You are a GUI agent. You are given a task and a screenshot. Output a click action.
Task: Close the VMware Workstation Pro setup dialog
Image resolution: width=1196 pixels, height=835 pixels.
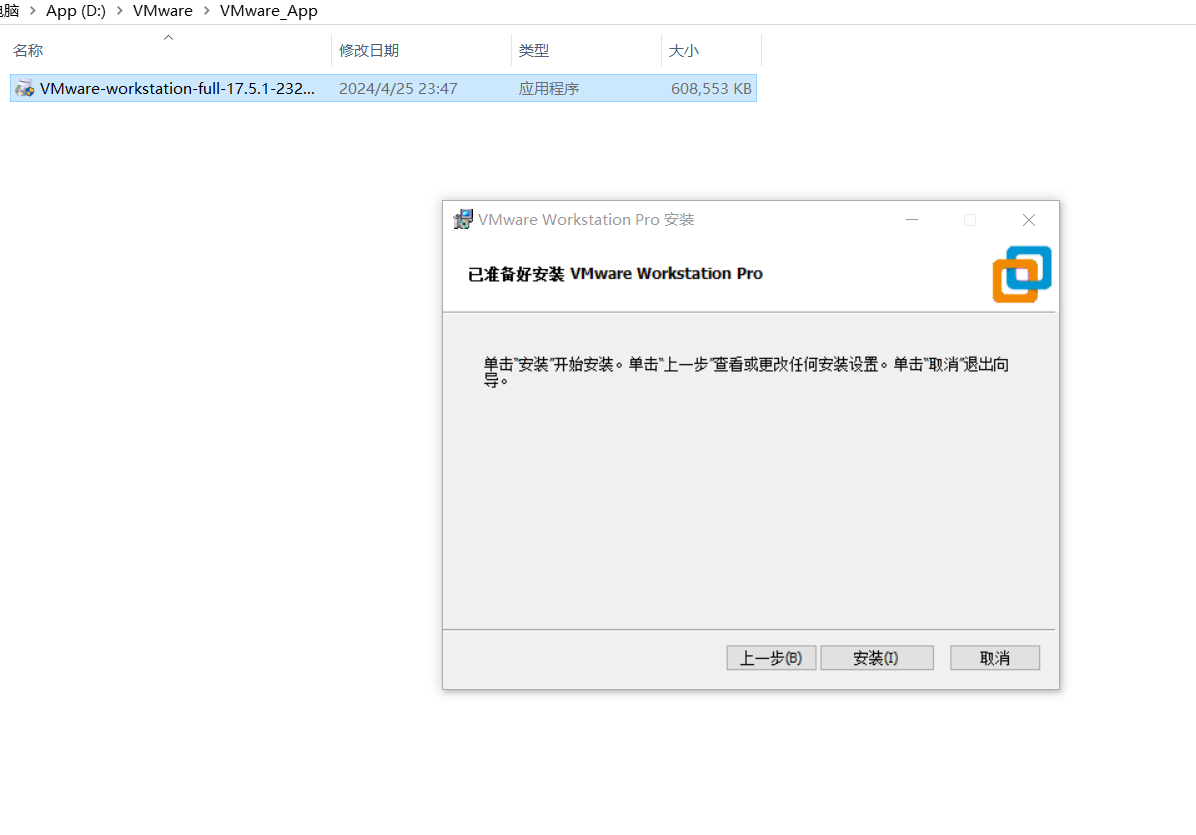(1029, 220)
